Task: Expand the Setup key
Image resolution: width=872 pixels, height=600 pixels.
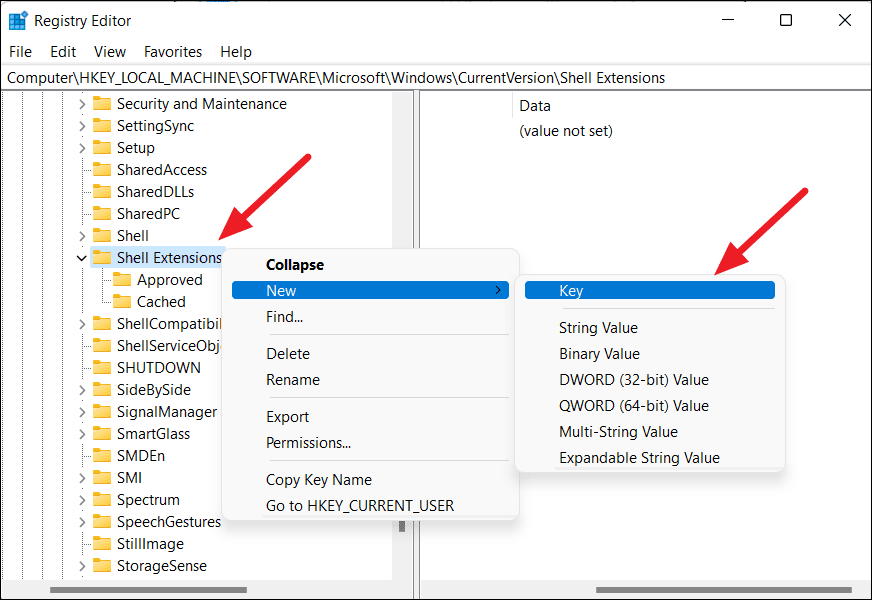Action: coord(82,148)
